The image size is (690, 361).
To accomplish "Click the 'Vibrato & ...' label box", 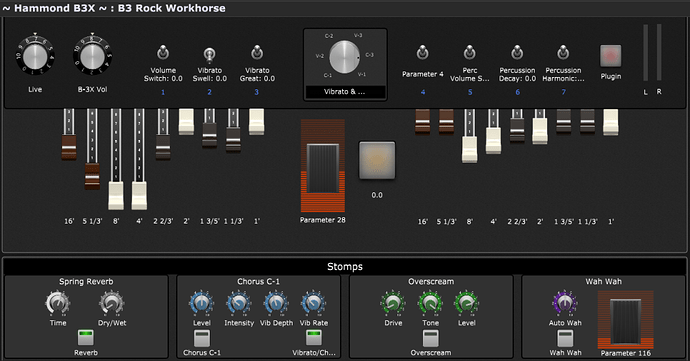I will (345, 92).
